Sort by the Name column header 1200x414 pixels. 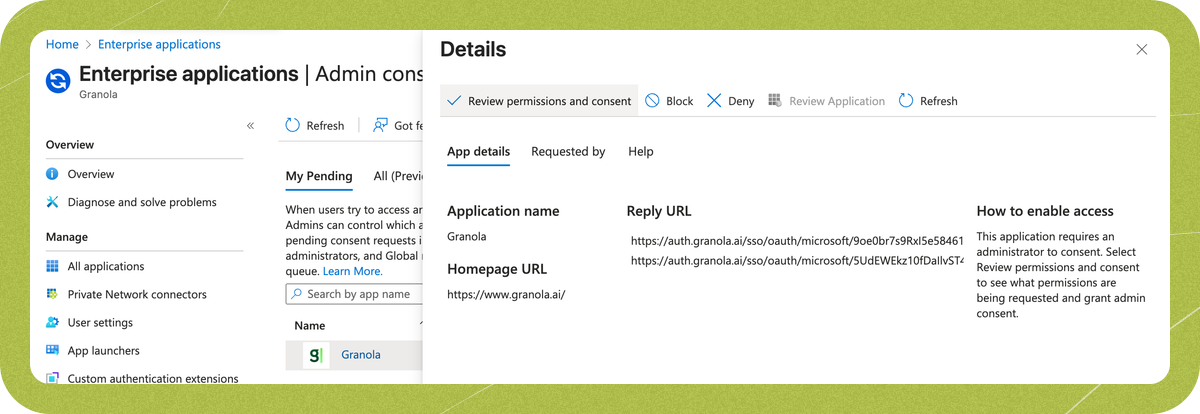coord(310,326)
